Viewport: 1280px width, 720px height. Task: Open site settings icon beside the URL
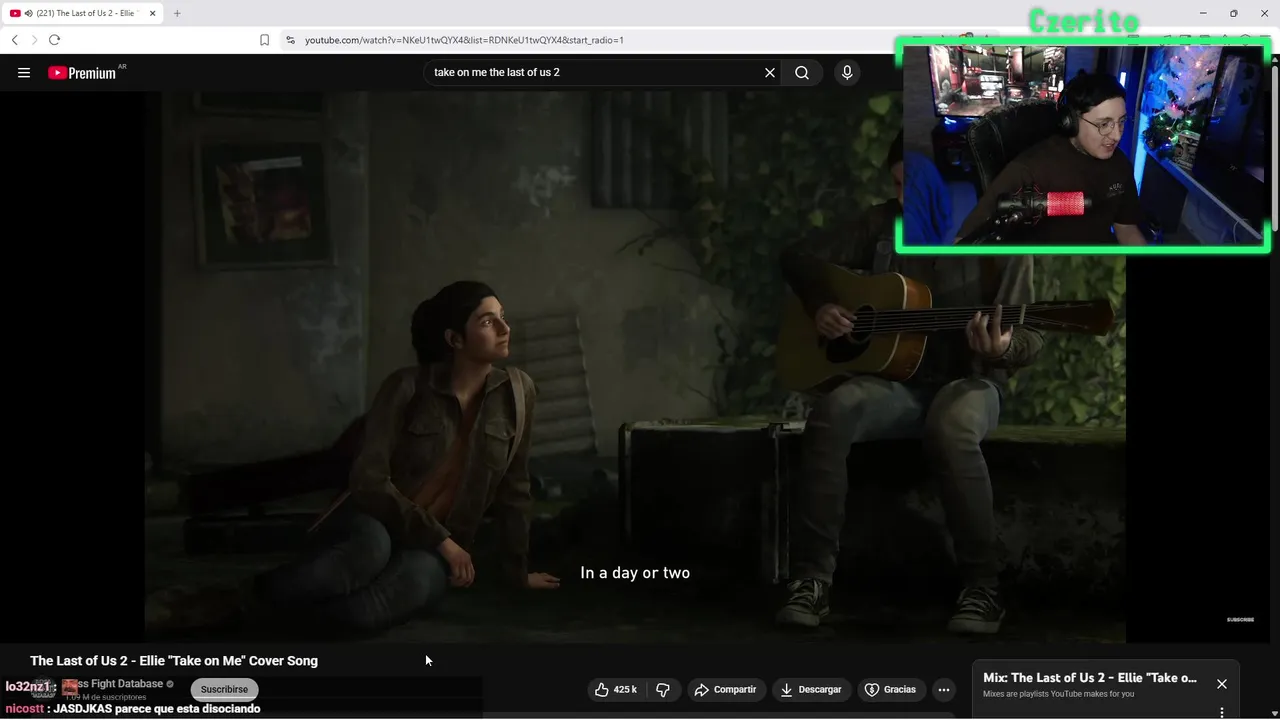(290, 40)
